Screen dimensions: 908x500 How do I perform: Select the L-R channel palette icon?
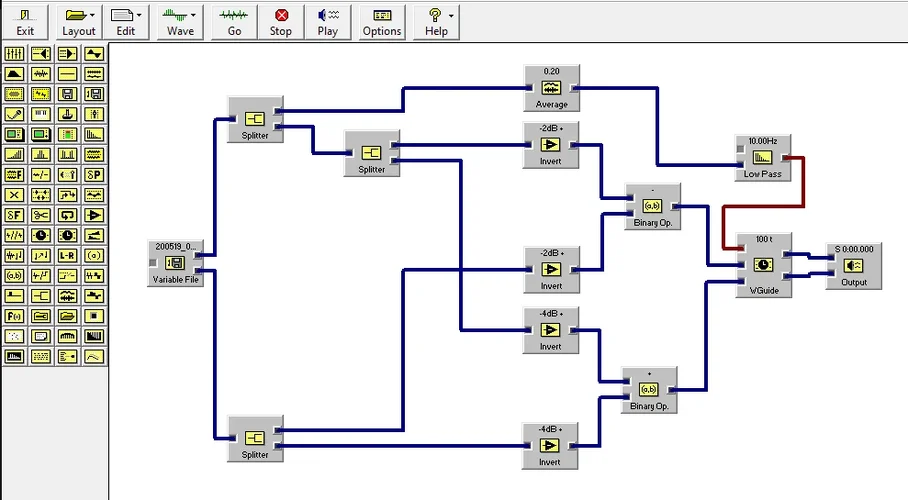[x=67, y=256]
